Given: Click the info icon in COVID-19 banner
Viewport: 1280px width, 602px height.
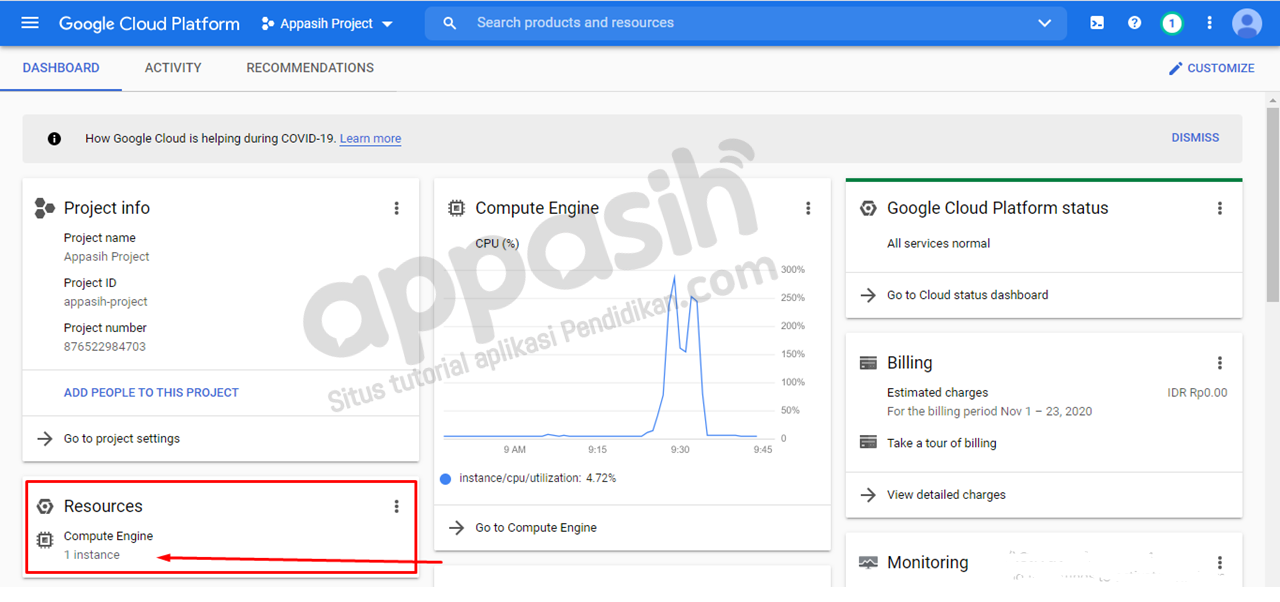Looking at the screenshot, I should (x=54, y=139).
